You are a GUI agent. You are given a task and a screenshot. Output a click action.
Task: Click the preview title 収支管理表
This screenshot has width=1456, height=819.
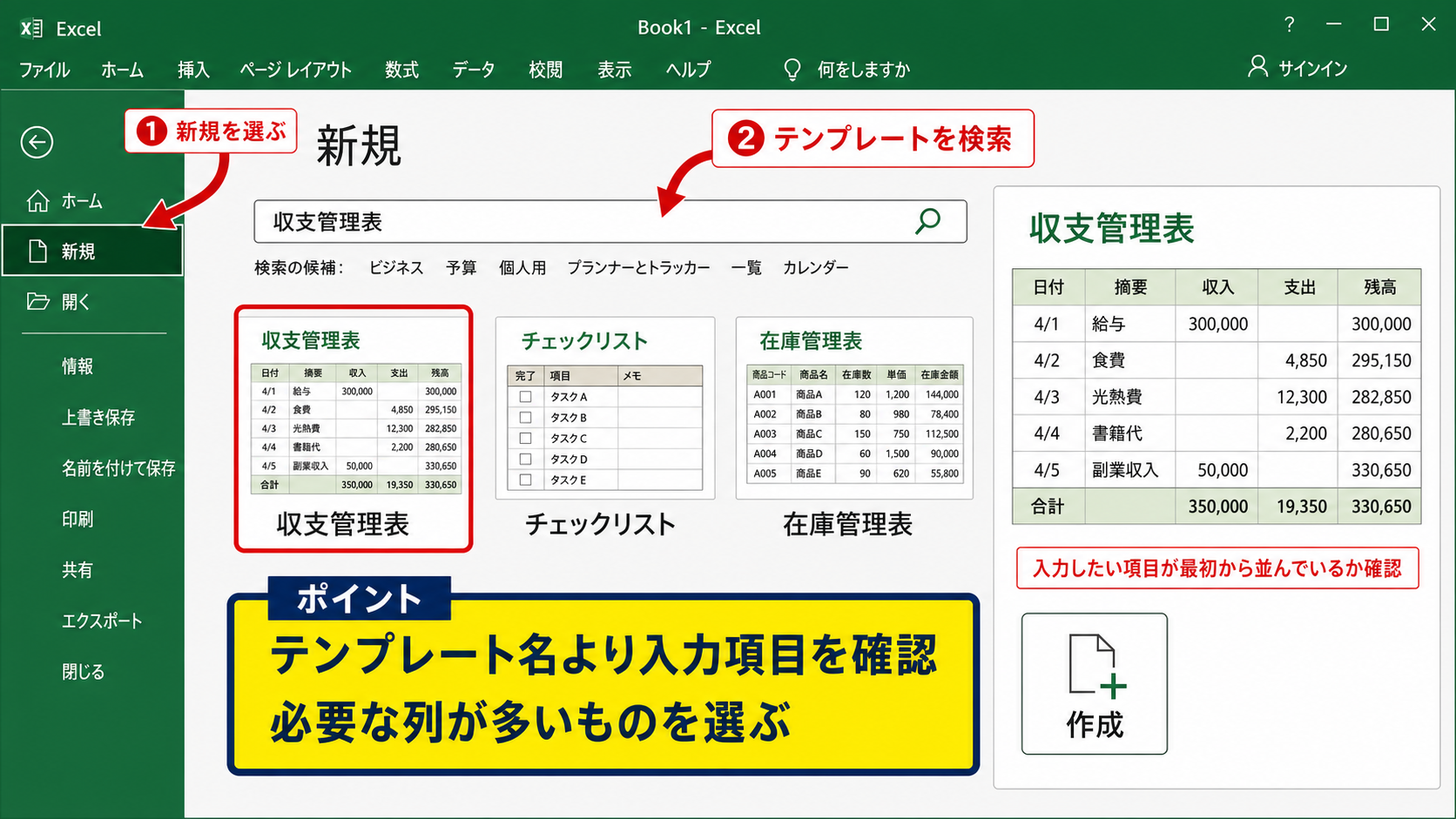(1112, 229)
